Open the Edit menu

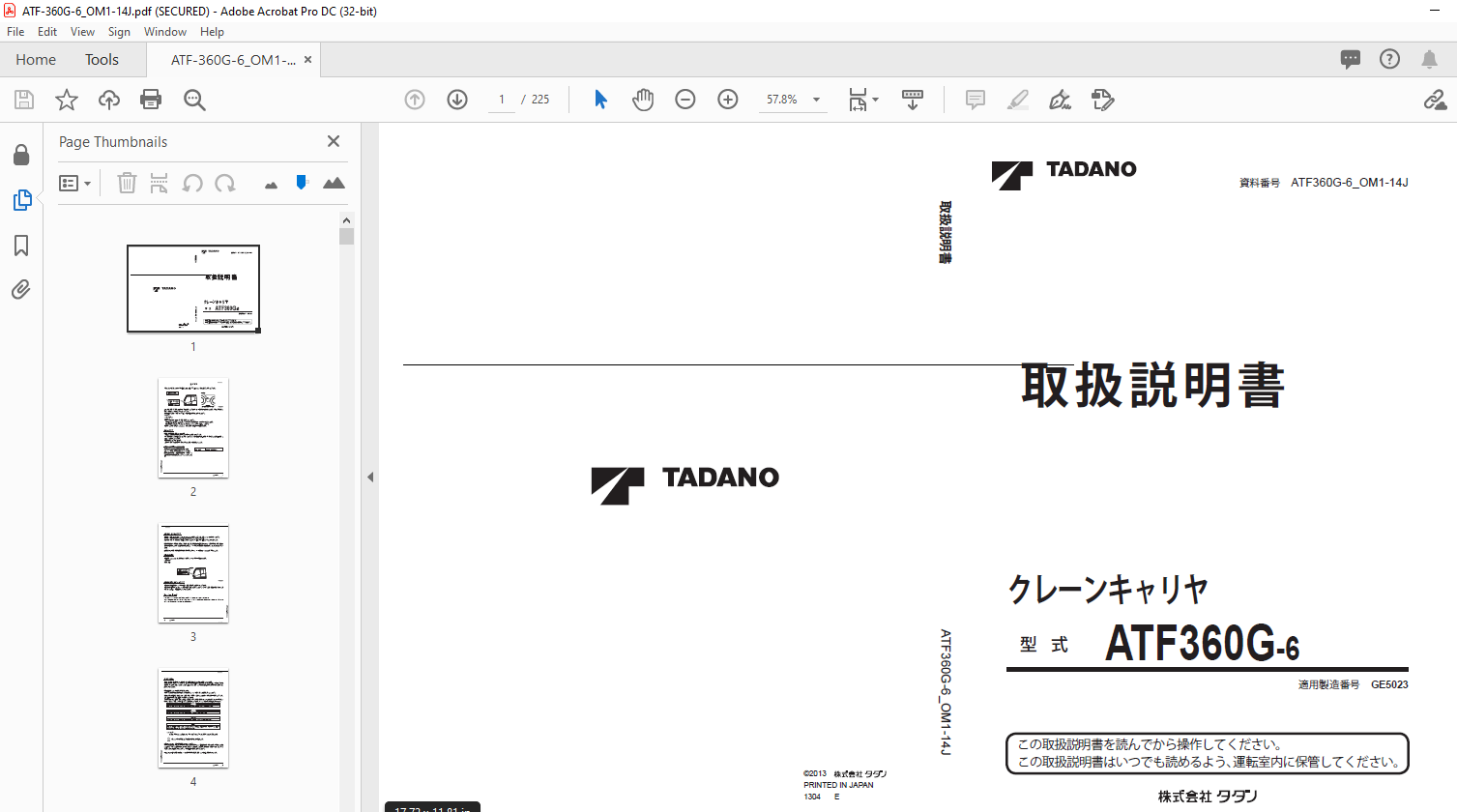pyautogui.click(x=47, y=32)
